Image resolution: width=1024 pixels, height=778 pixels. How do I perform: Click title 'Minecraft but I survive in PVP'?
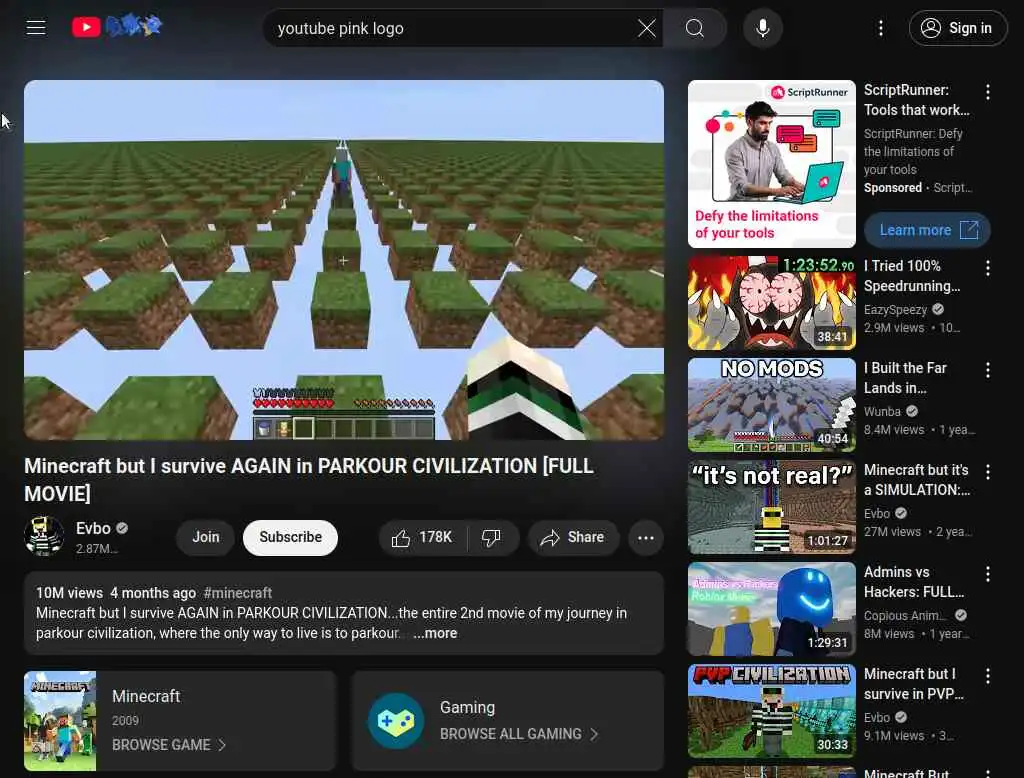[x=914, y=683]
